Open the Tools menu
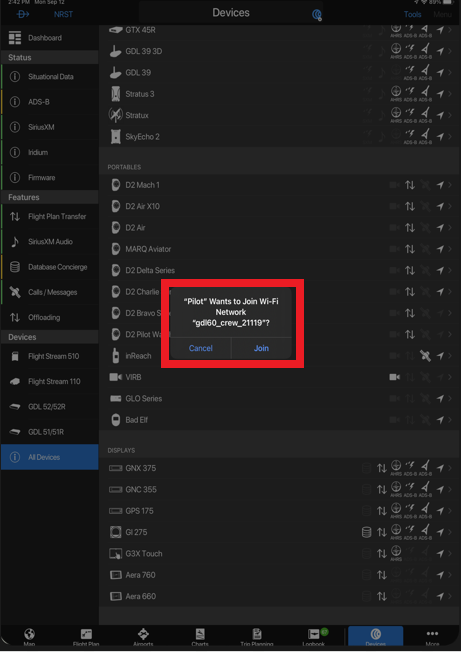 pos(412,14)
